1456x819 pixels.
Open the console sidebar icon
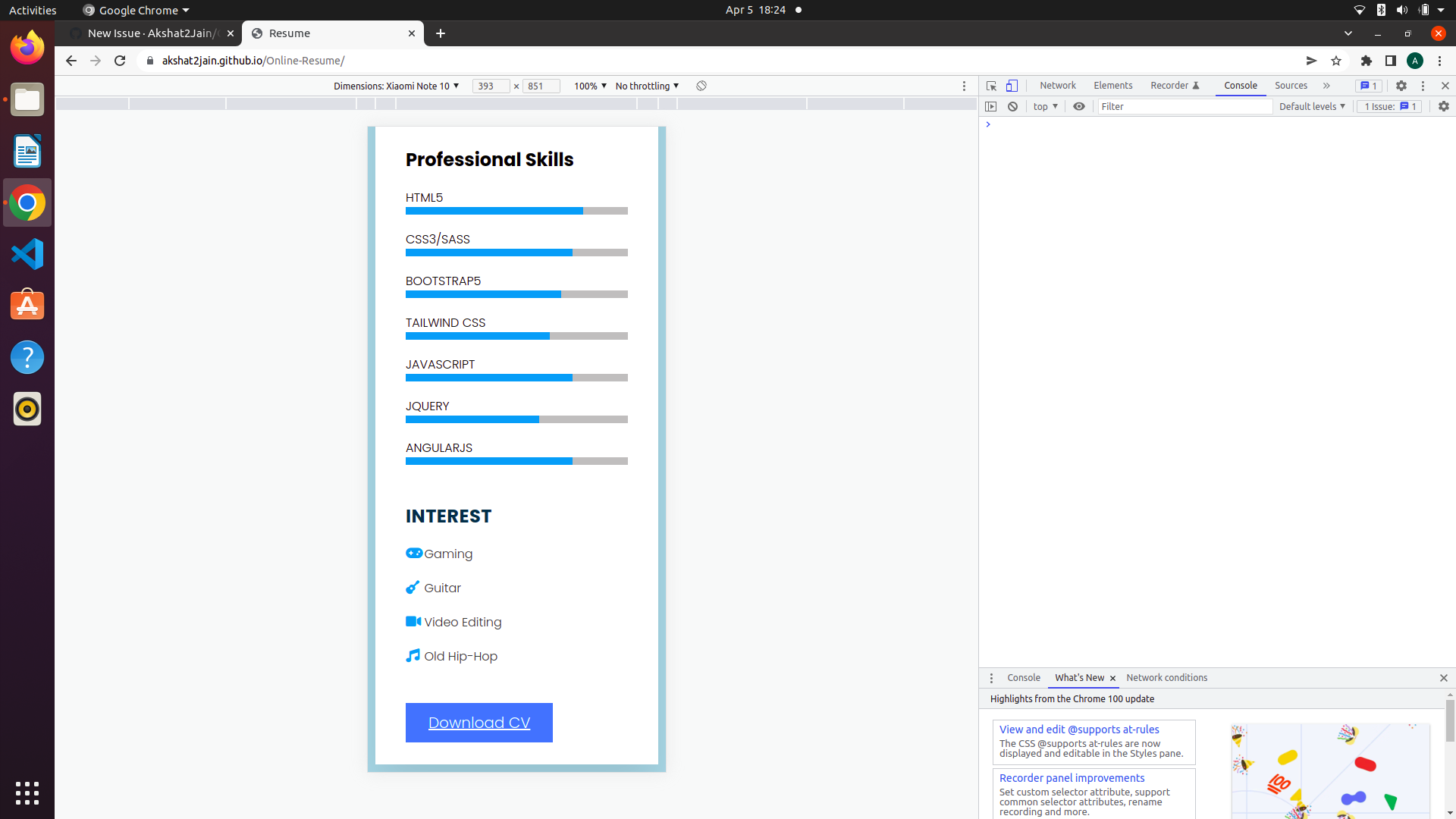tap(992, 106)
